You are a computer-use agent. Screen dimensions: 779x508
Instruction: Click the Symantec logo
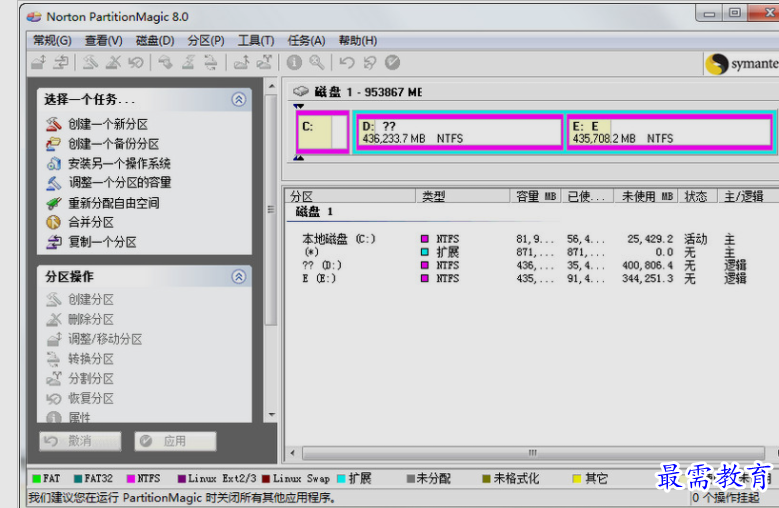tap(741, 64)
